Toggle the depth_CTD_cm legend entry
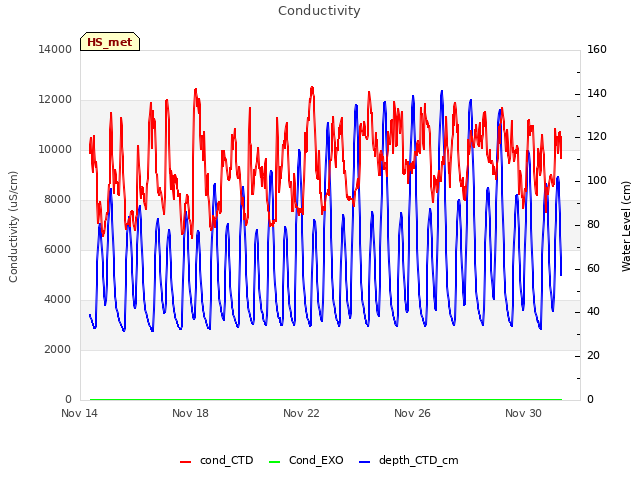This screenshot has height=480, width=640. pos(409,460)
